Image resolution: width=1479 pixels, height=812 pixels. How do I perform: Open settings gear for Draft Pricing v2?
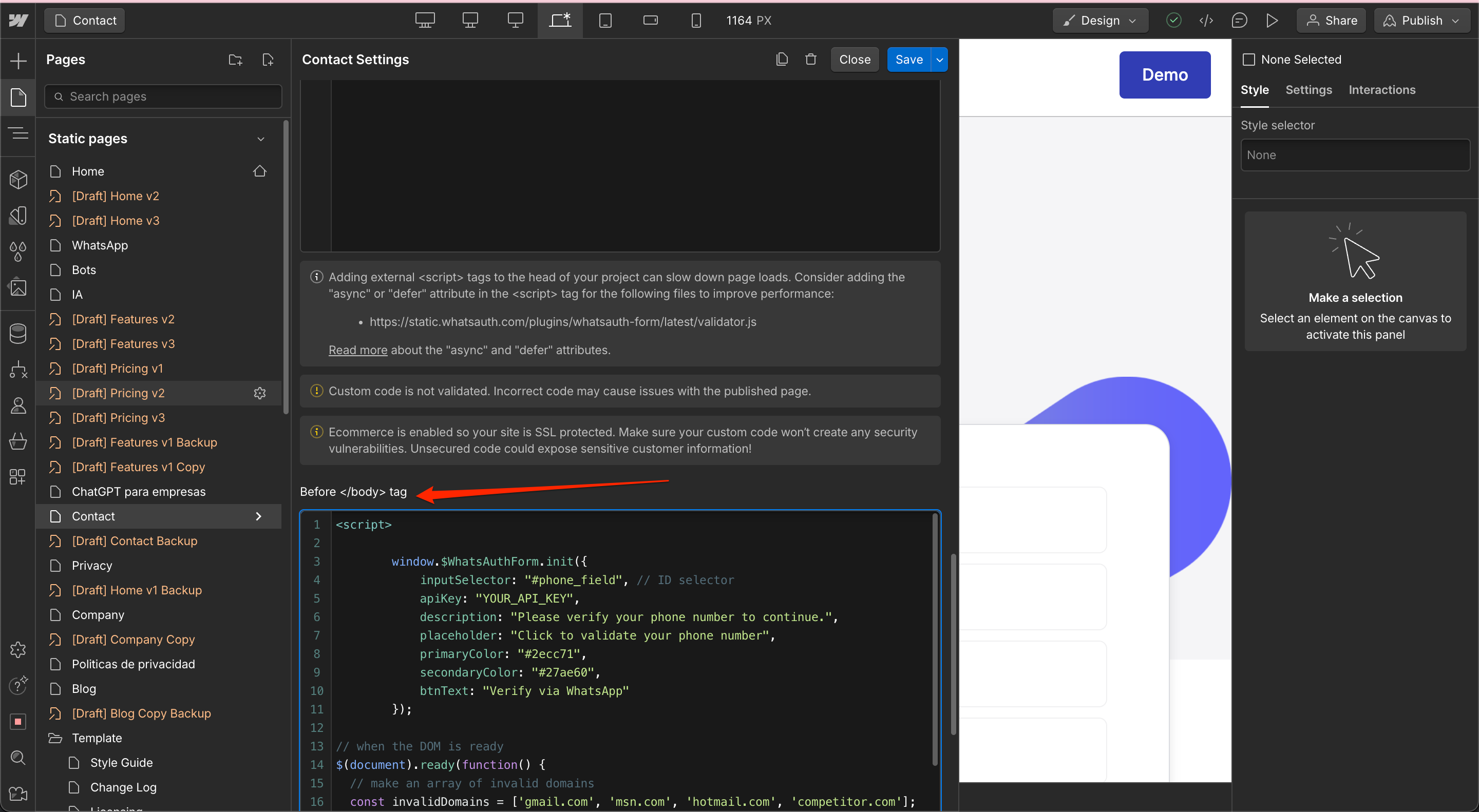click(x=260, y=393)
